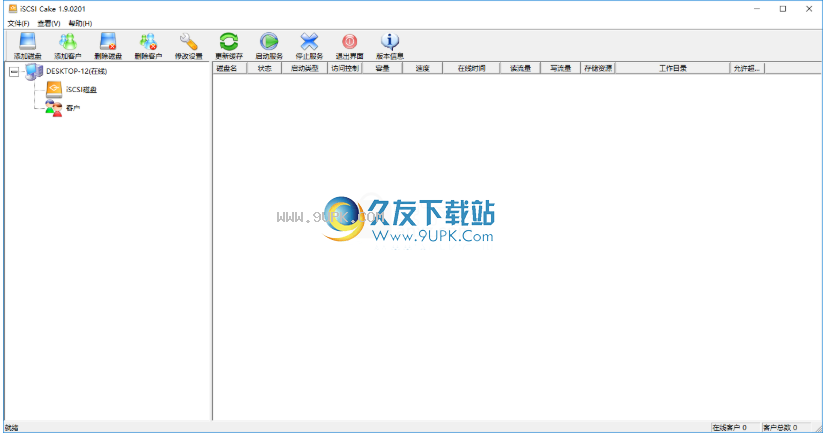Open the 查看(V) menu
Screen dimensions: 825x439
click(x=49, y=23)
